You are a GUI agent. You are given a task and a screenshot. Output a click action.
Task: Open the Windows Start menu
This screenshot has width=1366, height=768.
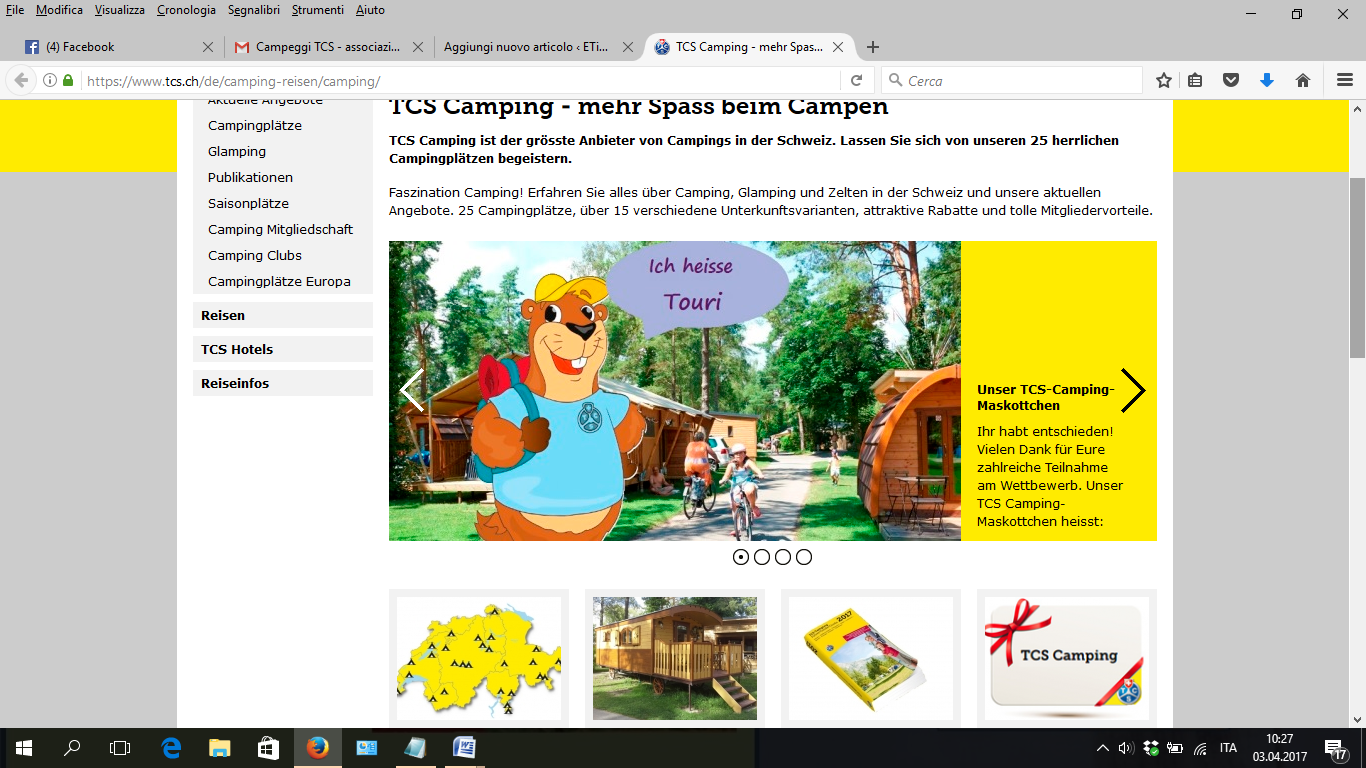click(23, 748)
